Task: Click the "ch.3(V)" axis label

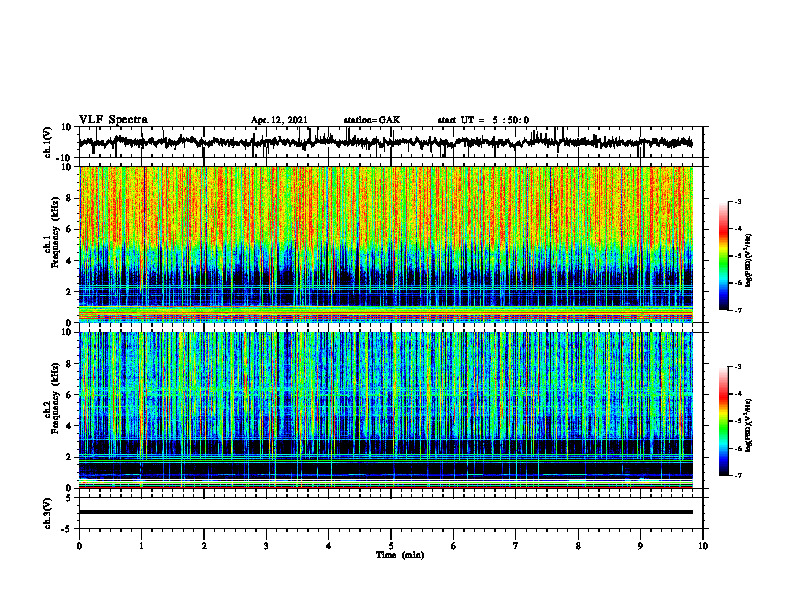Action: [47, 514]
